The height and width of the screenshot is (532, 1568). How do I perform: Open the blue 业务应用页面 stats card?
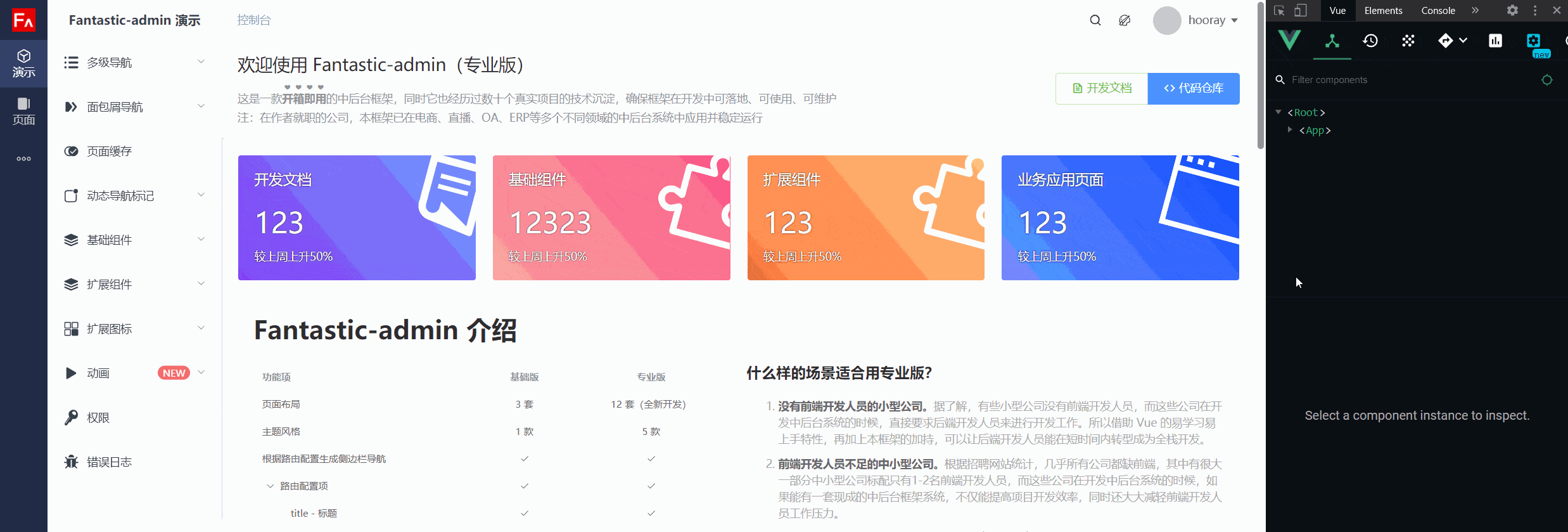1120,217
